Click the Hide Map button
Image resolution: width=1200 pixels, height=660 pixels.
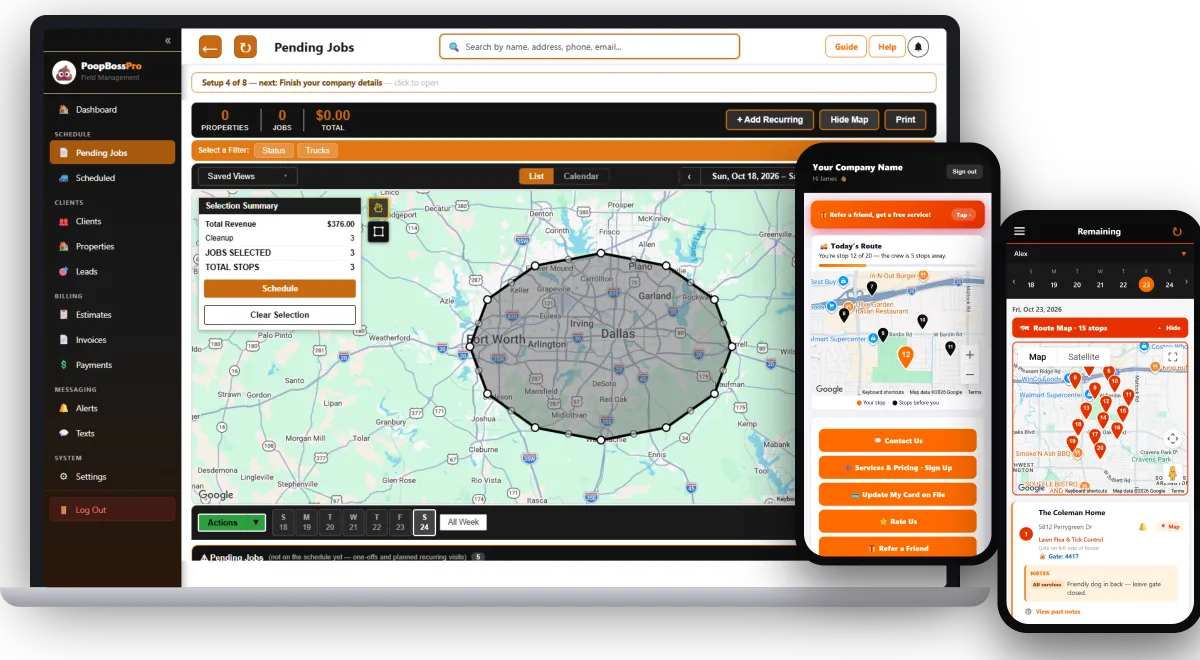[849, 120]
